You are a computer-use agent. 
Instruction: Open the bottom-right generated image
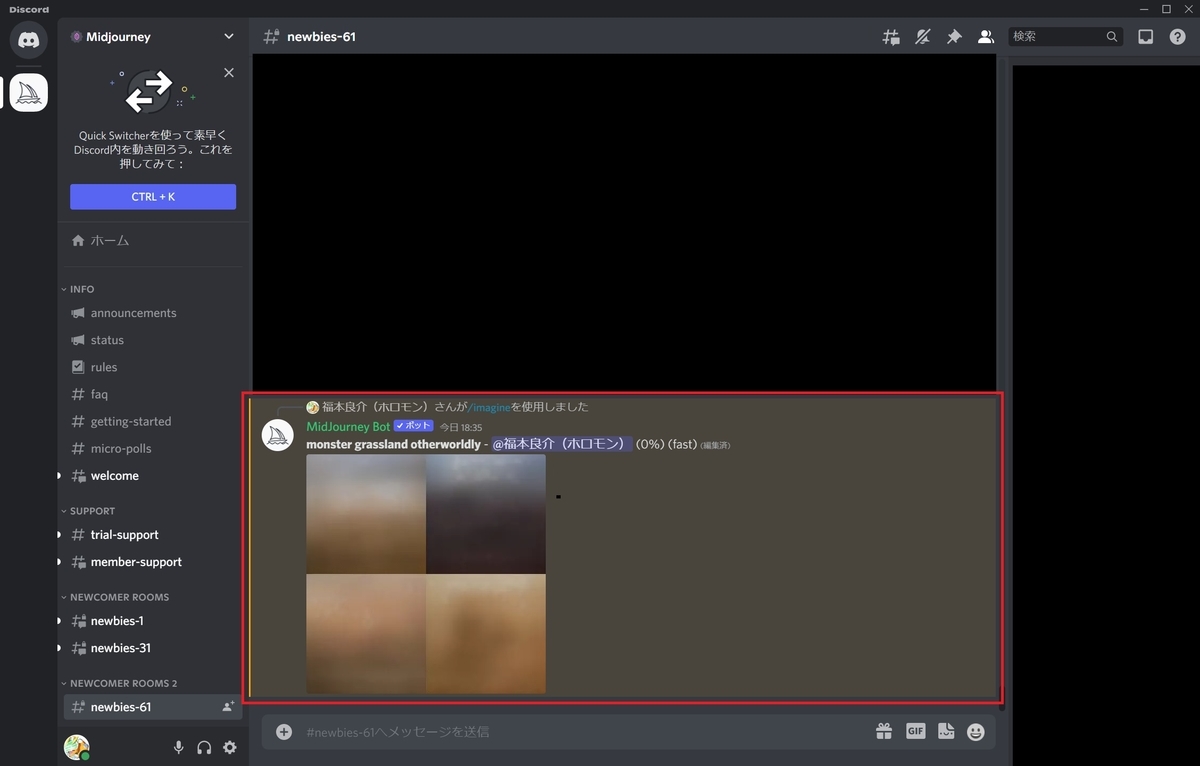[x=486, y=634]
